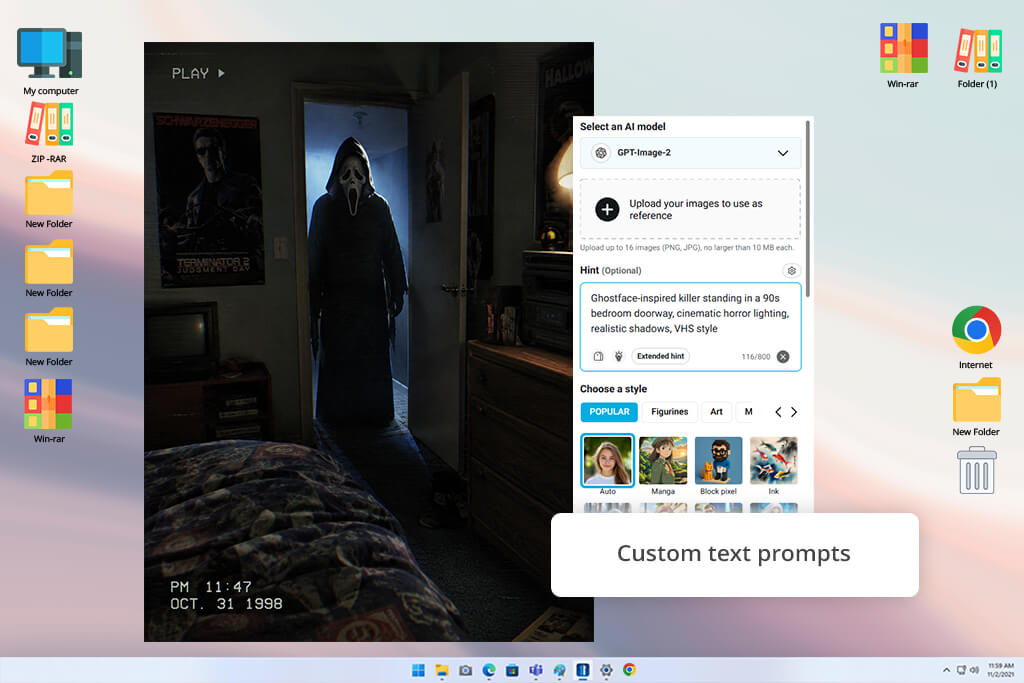Clear the hint text with the X icon
The image size is (1024, 683).
(783, 357)
